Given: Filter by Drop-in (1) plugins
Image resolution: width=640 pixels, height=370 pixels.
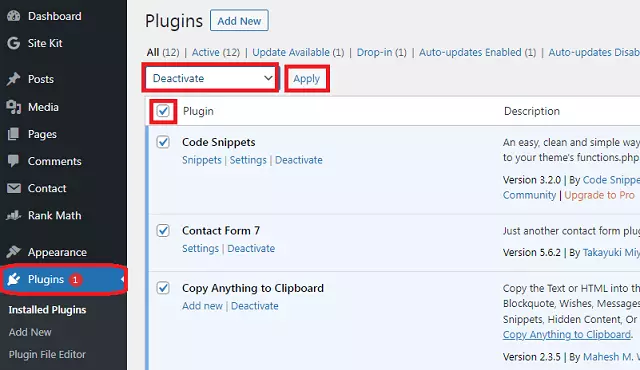Looking at the screenshot, I should (382, 52).
